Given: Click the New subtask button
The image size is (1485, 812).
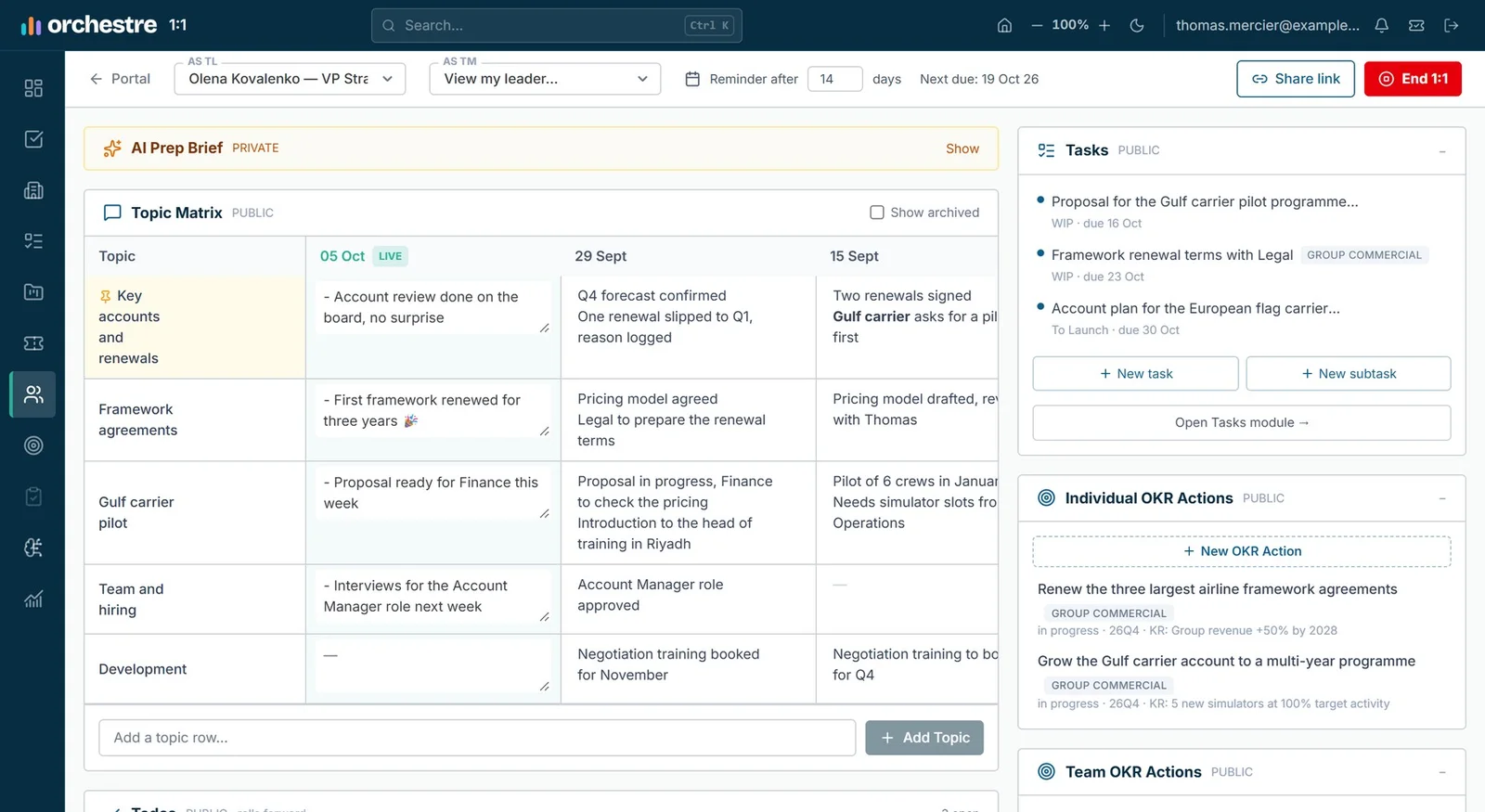Looking at the screenshot, I should [x=1349, y=373].
